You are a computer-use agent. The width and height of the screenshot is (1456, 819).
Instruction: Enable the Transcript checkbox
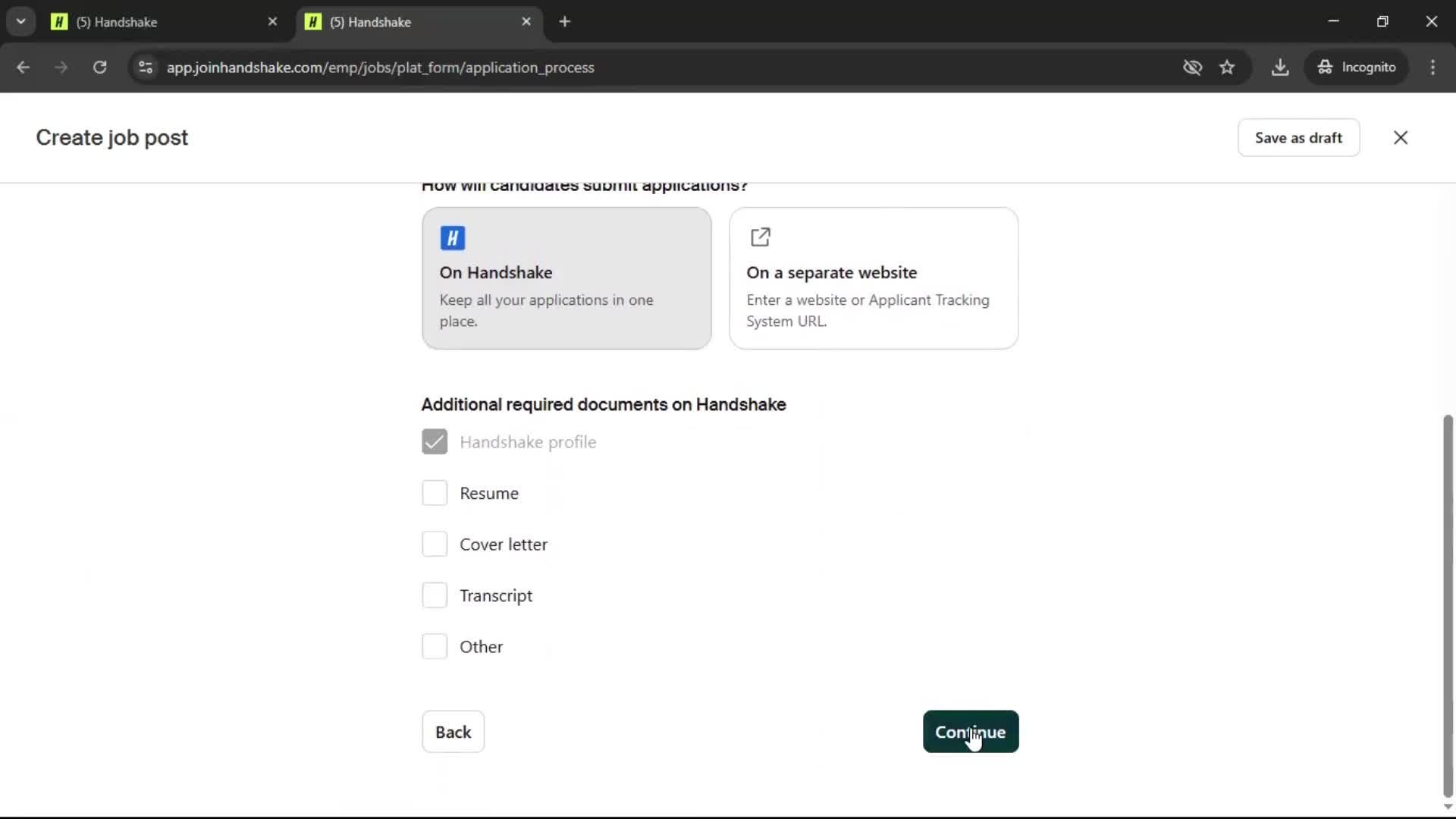(x=435, y=595)
